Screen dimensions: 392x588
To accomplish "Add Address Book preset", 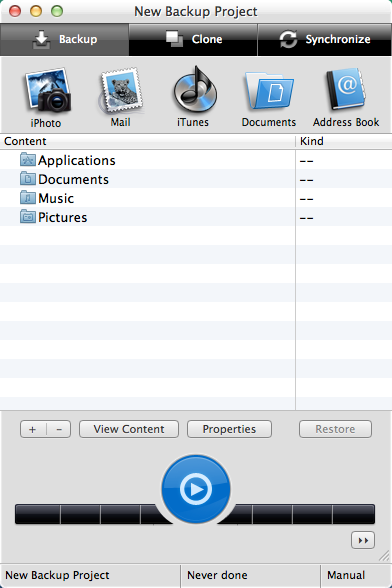I will [346, 97].
